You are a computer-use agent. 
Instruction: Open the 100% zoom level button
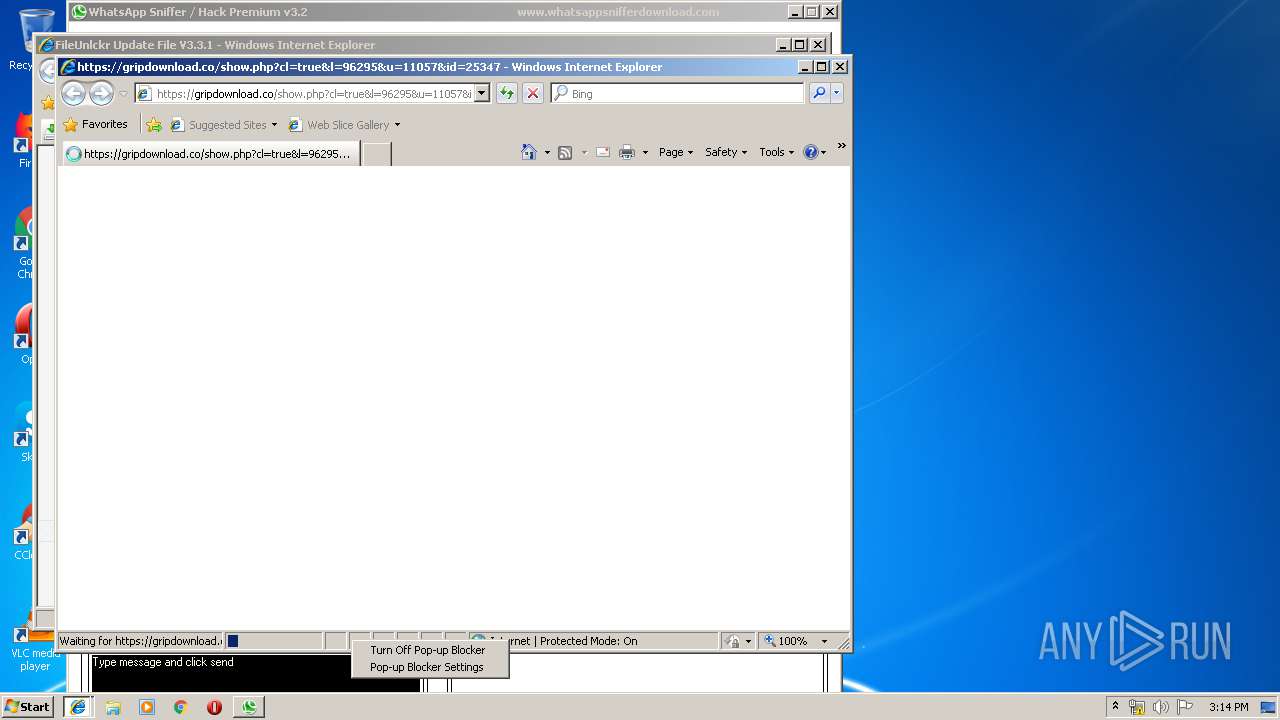click(787, 641)
